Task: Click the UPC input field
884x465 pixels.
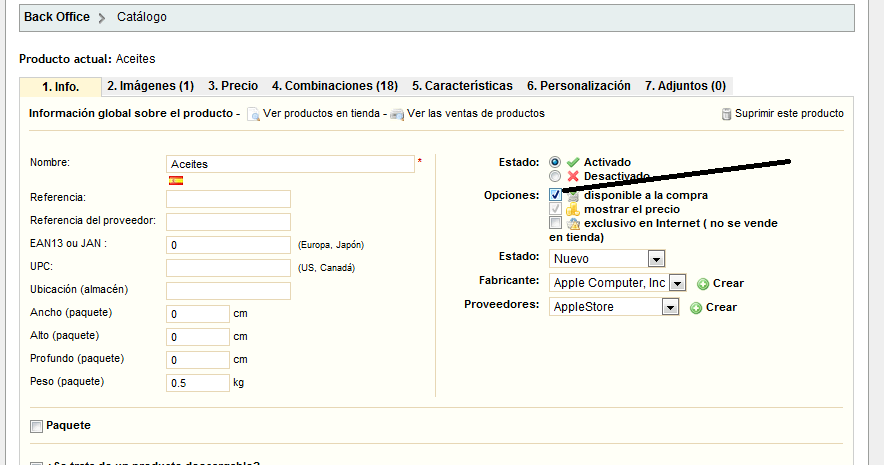Action: pyautogui.click(x=228, y=268)
